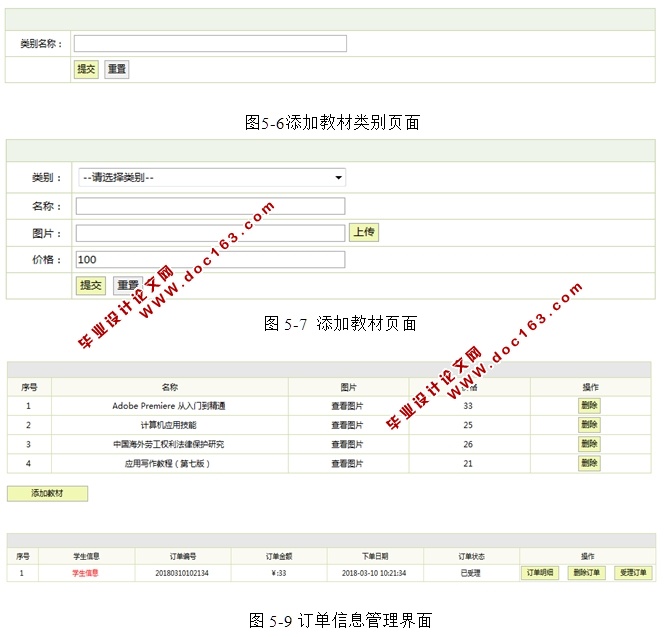View image for Adobe Premiere 从入门到精通
The width and height of the screenshot is (664, 637).
click(x=347, y=406)
